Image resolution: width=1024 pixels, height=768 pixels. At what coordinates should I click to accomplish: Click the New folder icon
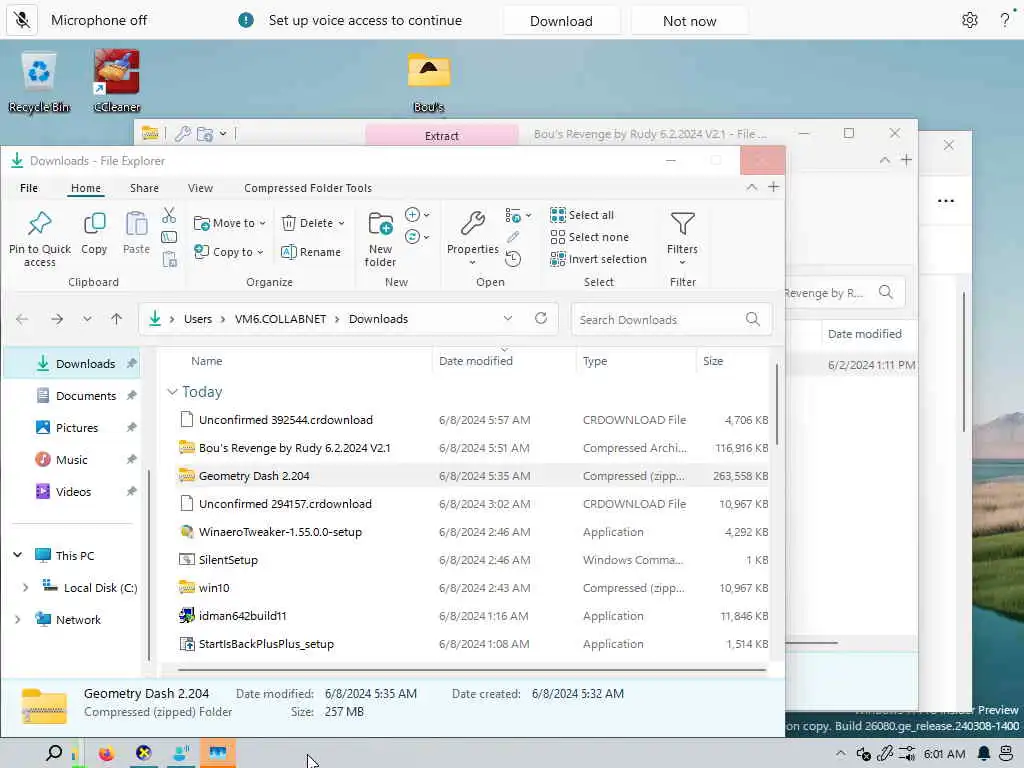click(381, 223)
